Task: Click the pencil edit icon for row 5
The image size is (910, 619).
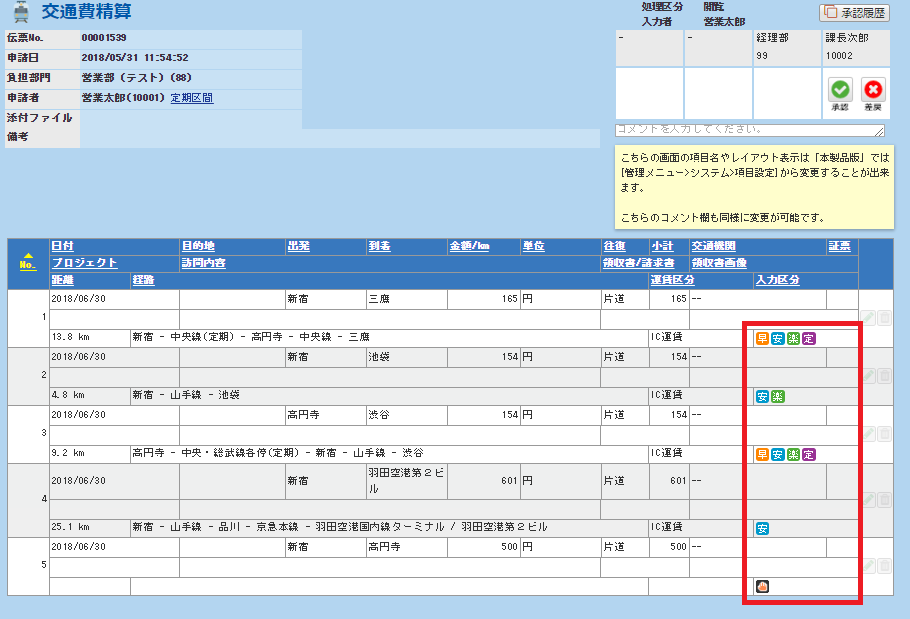Action: point(869,566)
